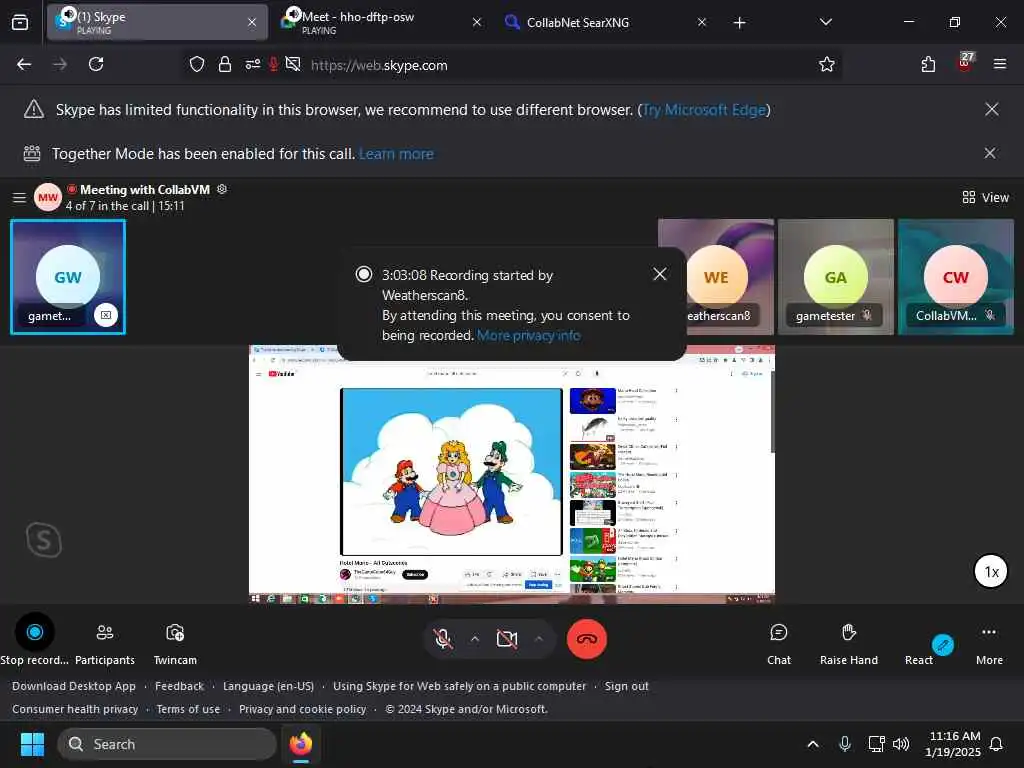This screenshot has height=768, width=1024.
Task: Start Twincam feature
Action: 175,643
